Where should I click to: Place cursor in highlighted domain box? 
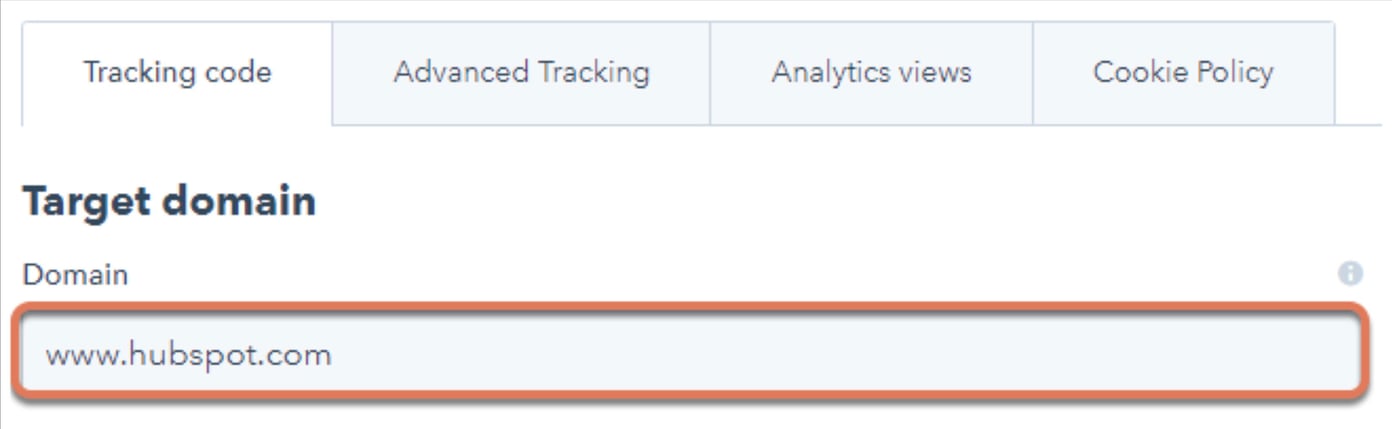click(x=688, y=355)
